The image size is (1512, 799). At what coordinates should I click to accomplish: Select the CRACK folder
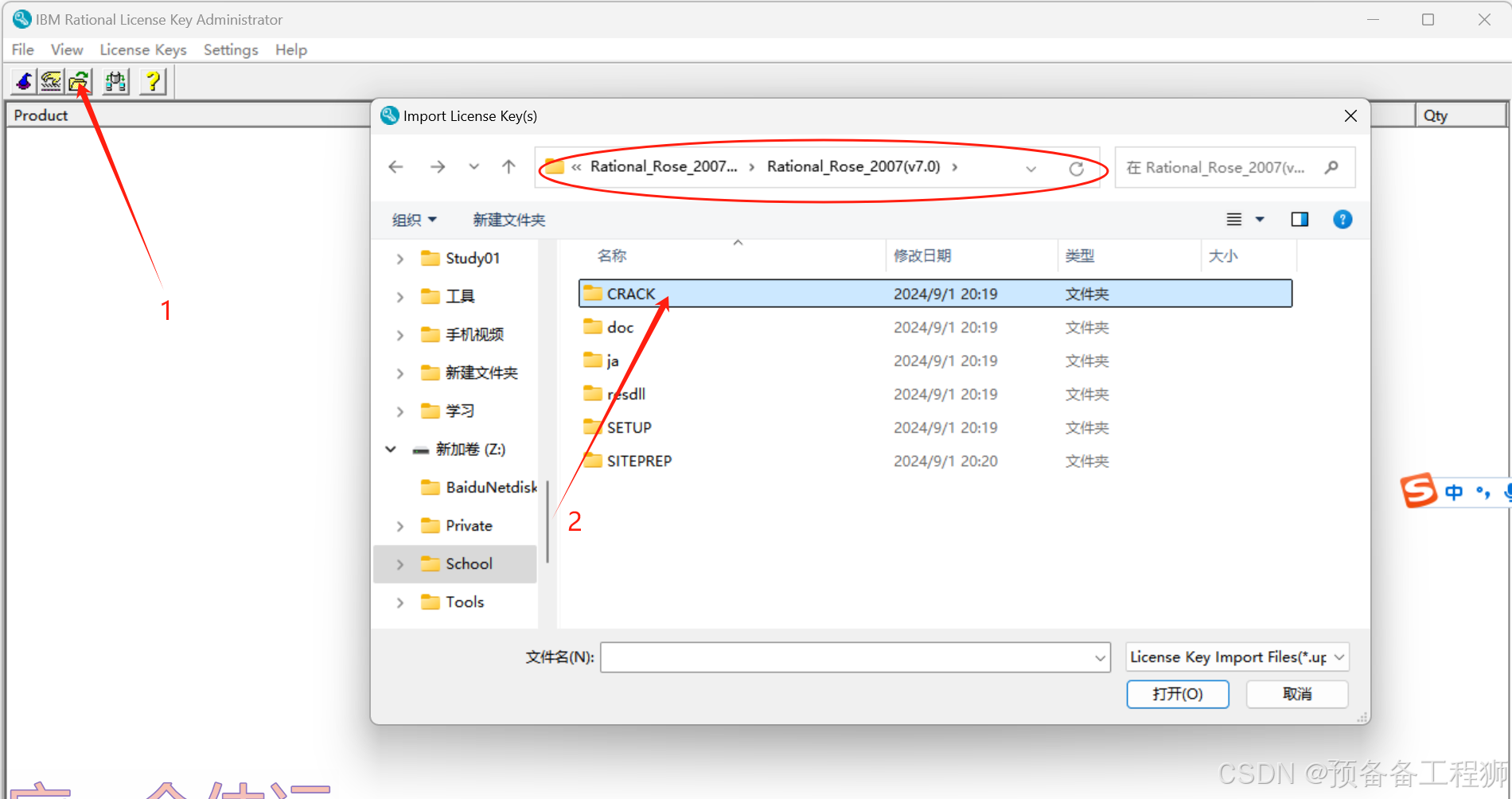(935, 294)
